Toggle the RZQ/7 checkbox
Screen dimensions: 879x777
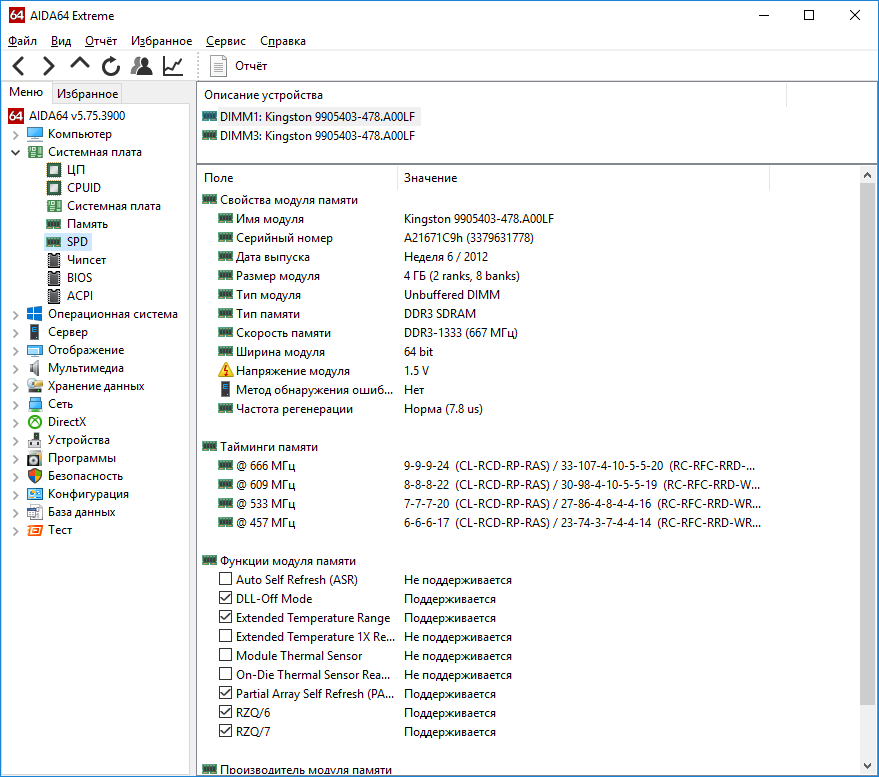click(225, 730)
